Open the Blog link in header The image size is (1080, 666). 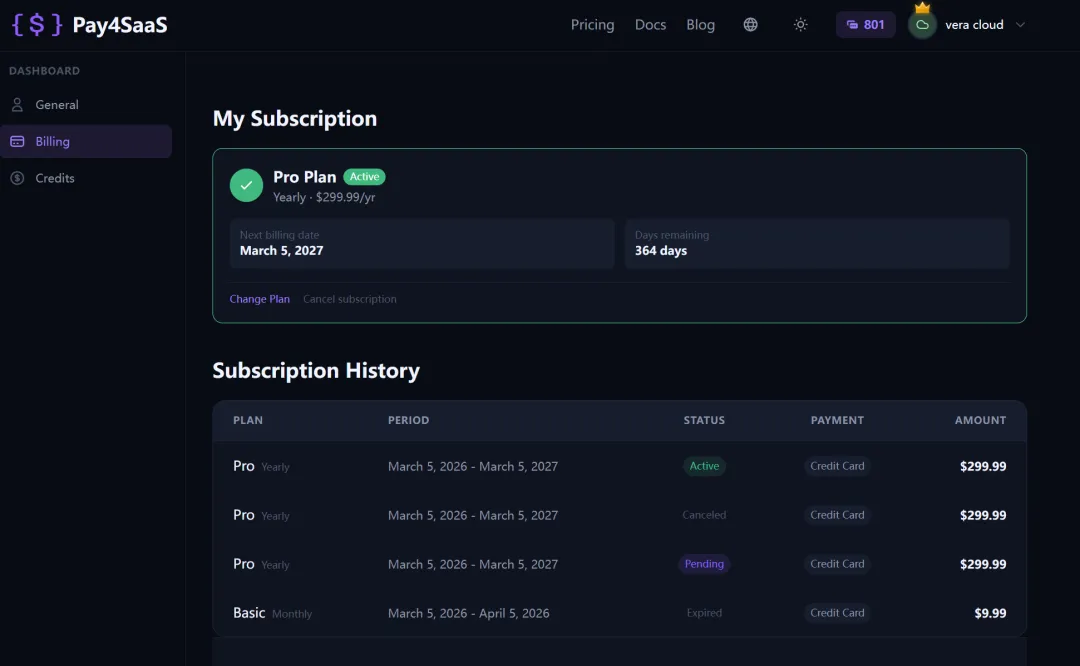(x=700, y=25)
